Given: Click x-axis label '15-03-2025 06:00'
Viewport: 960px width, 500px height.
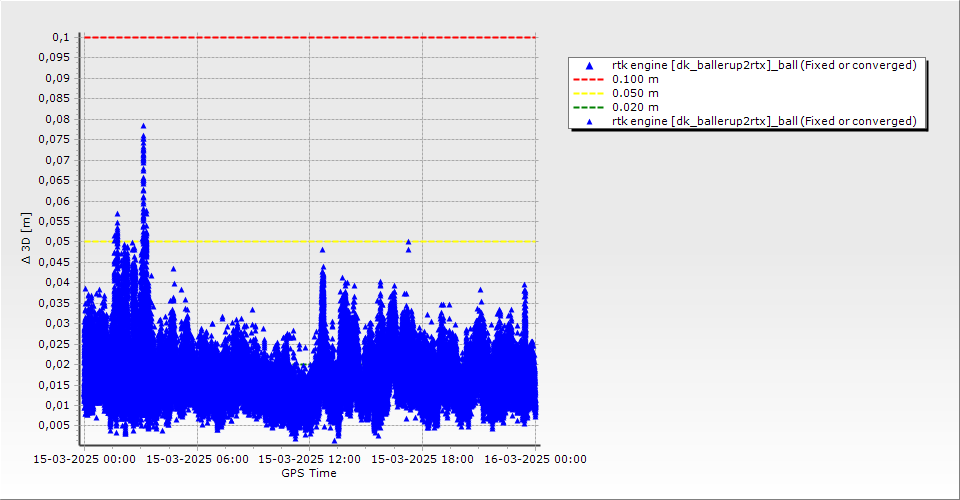Looking at the screenshot, I should 197,459.
